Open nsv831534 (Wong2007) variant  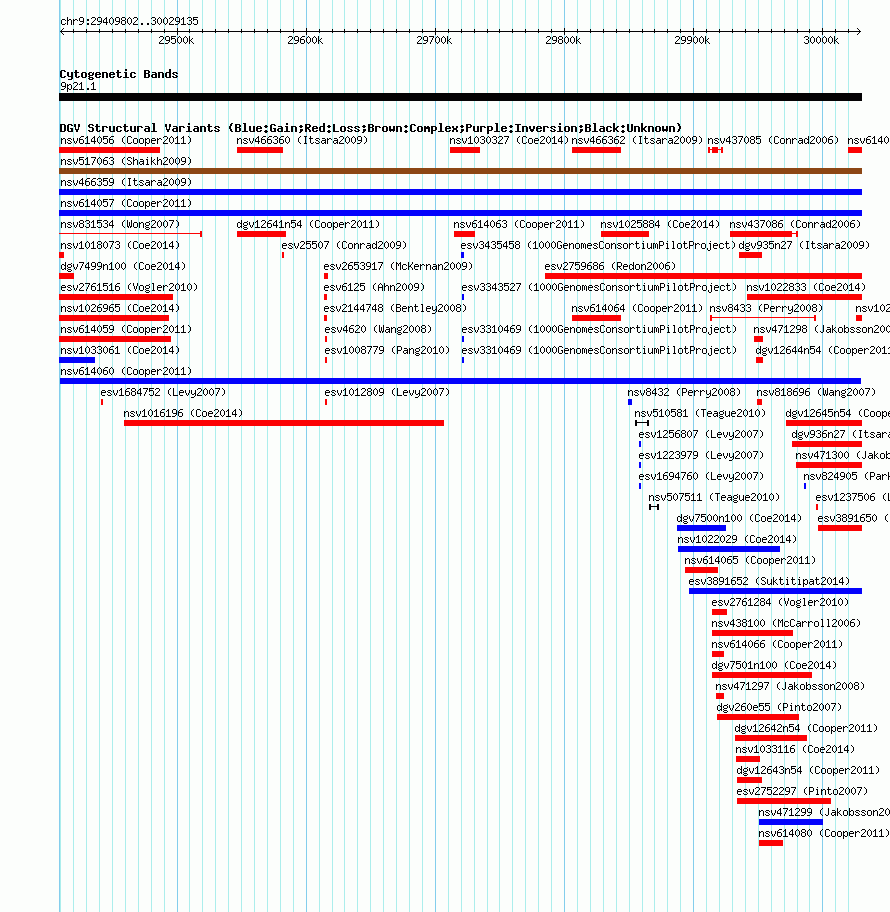120,224
